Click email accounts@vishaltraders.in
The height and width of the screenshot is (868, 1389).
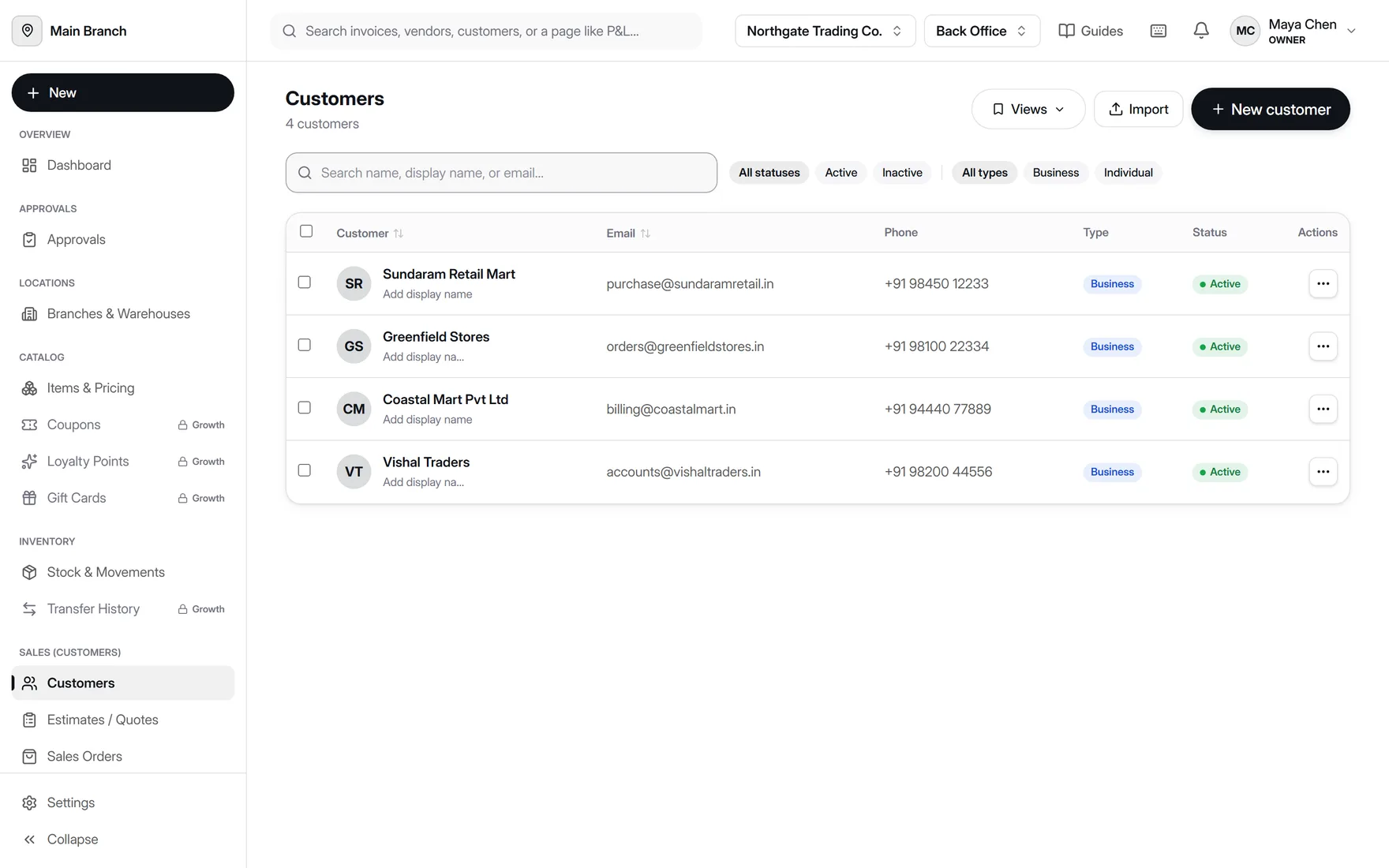point(683,472)
